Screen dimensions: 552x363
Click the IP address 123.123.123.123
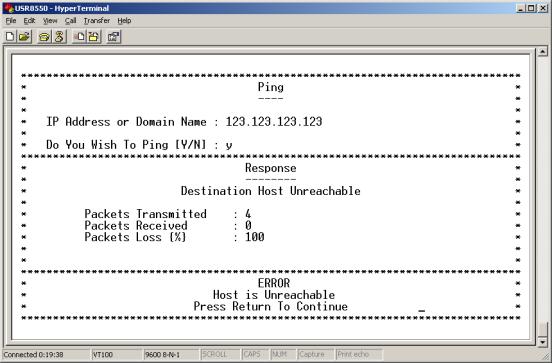tap(274, 121)
